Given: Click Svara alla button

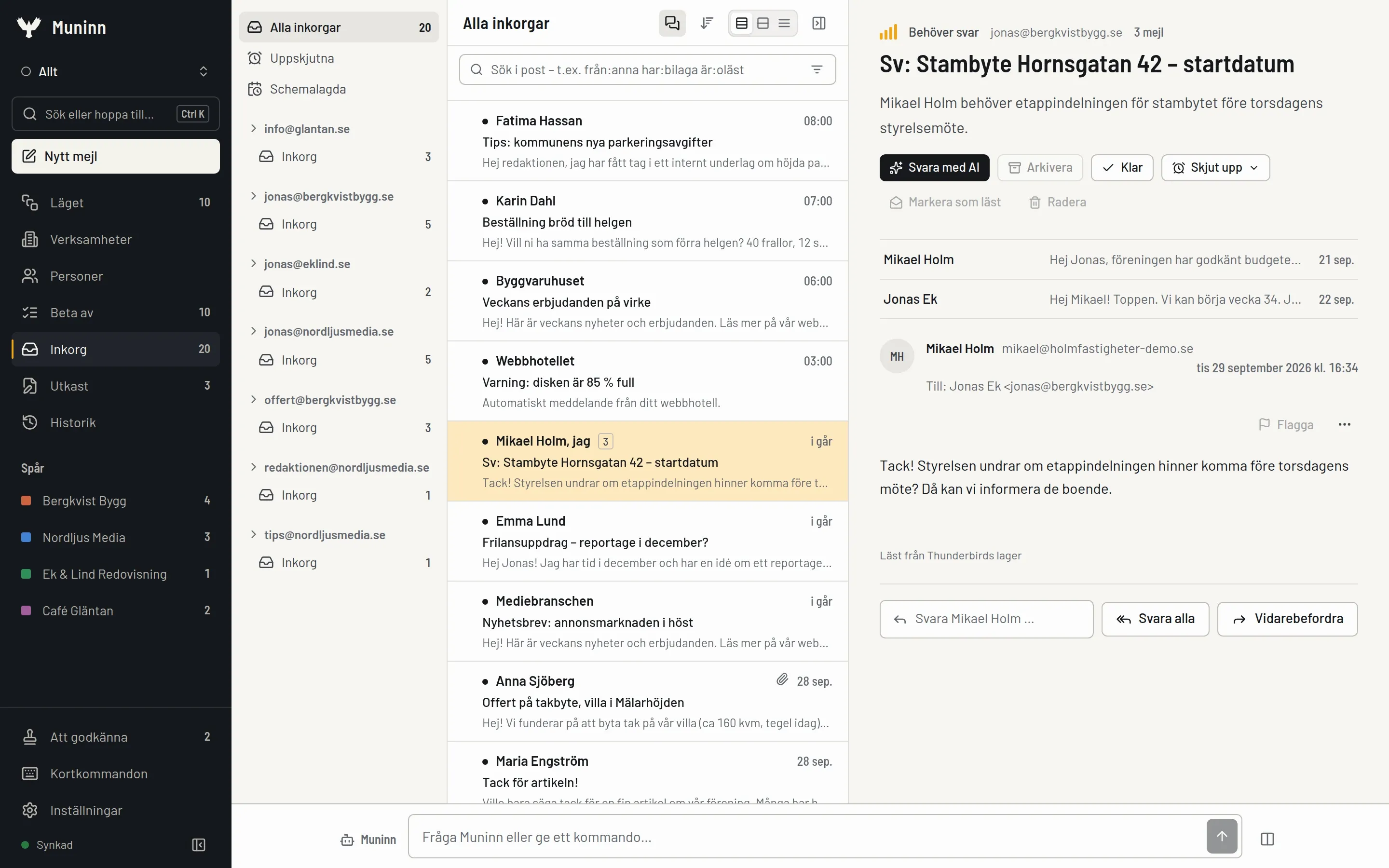Looking at the screenshot, I should [x=1155, y=619].
